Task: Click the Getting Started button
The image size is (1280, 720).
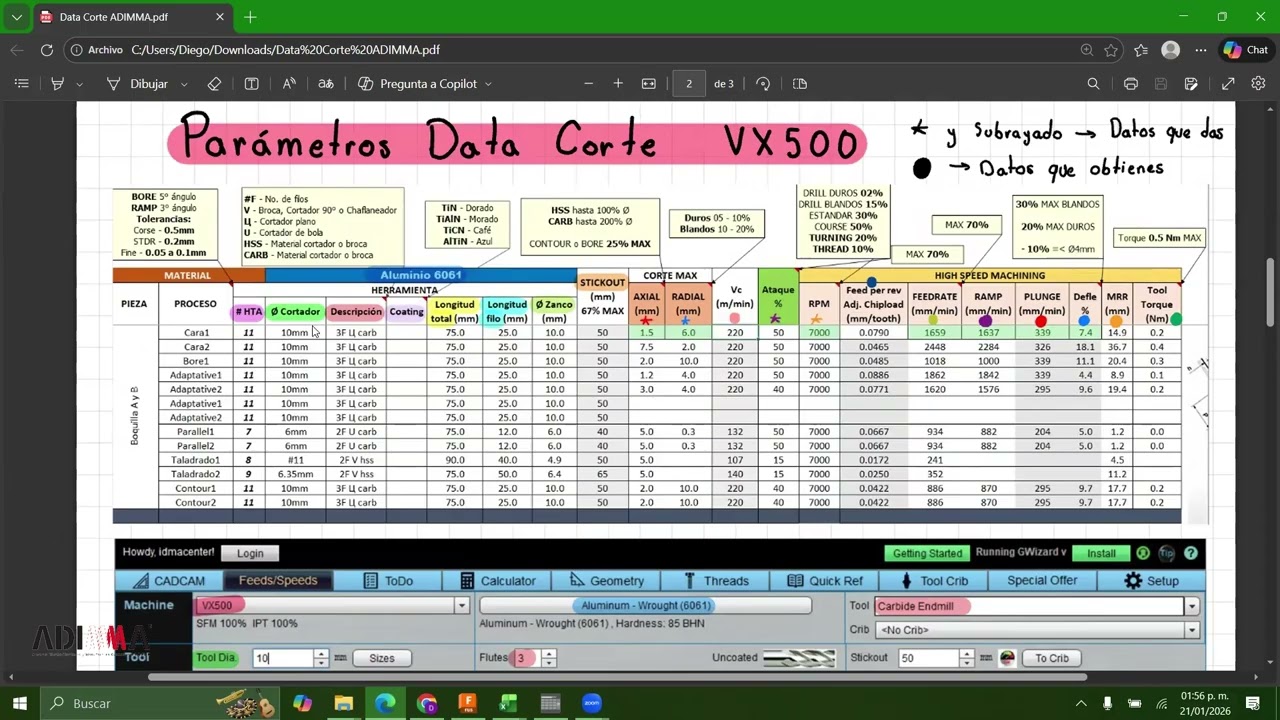Action: click(927, 553)
